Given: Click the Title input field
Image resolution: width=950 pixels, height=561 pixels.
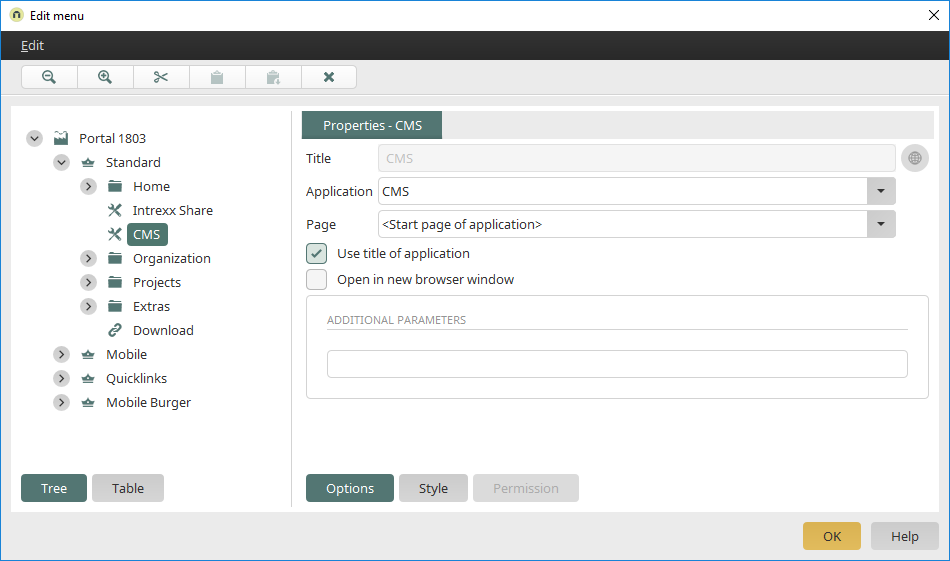Looking at the screenshot, I should pyautogui.click(x=637, y=158).
